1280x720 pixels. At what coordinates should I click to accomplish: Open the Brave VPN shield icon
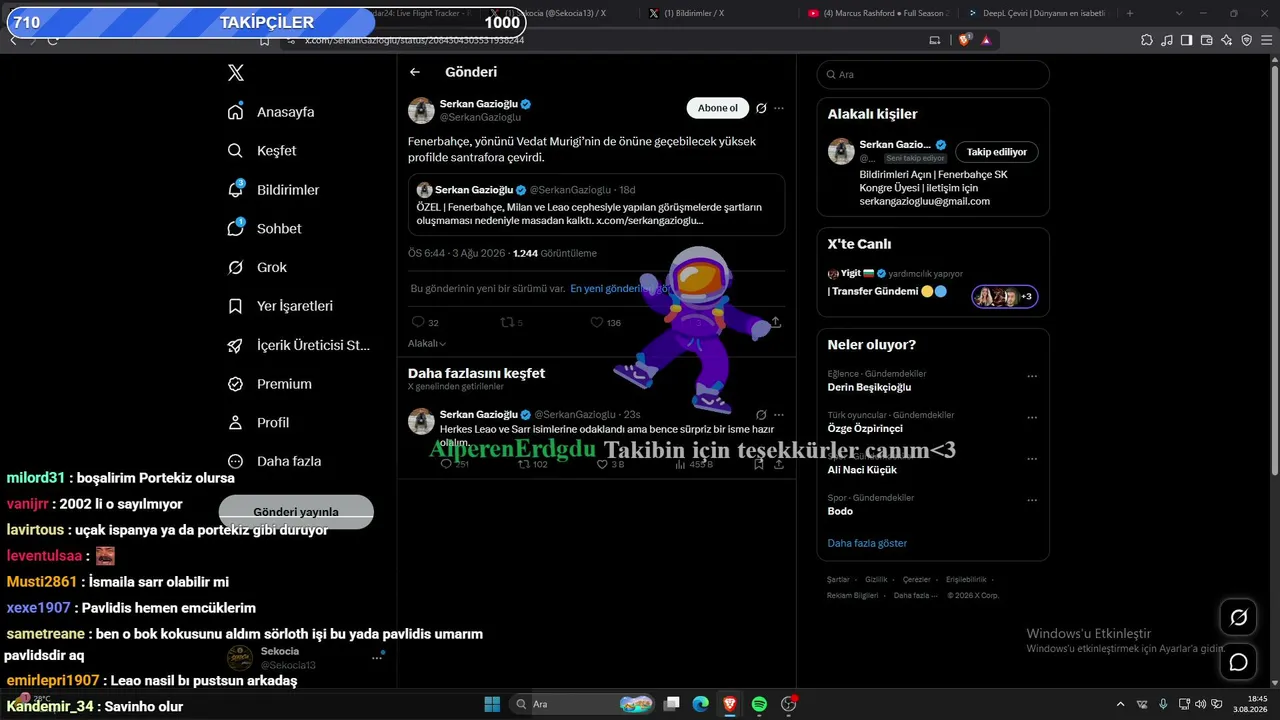(x=1247, y=40)
